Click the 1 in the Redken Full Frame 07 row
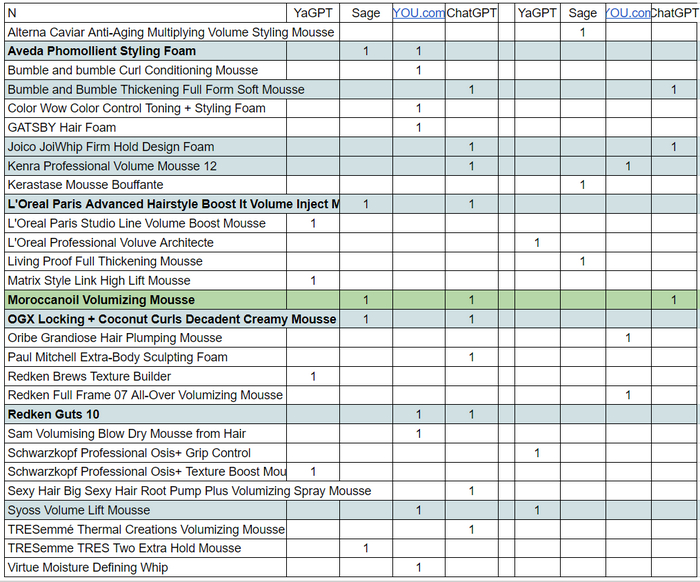 tap(628, 395)
